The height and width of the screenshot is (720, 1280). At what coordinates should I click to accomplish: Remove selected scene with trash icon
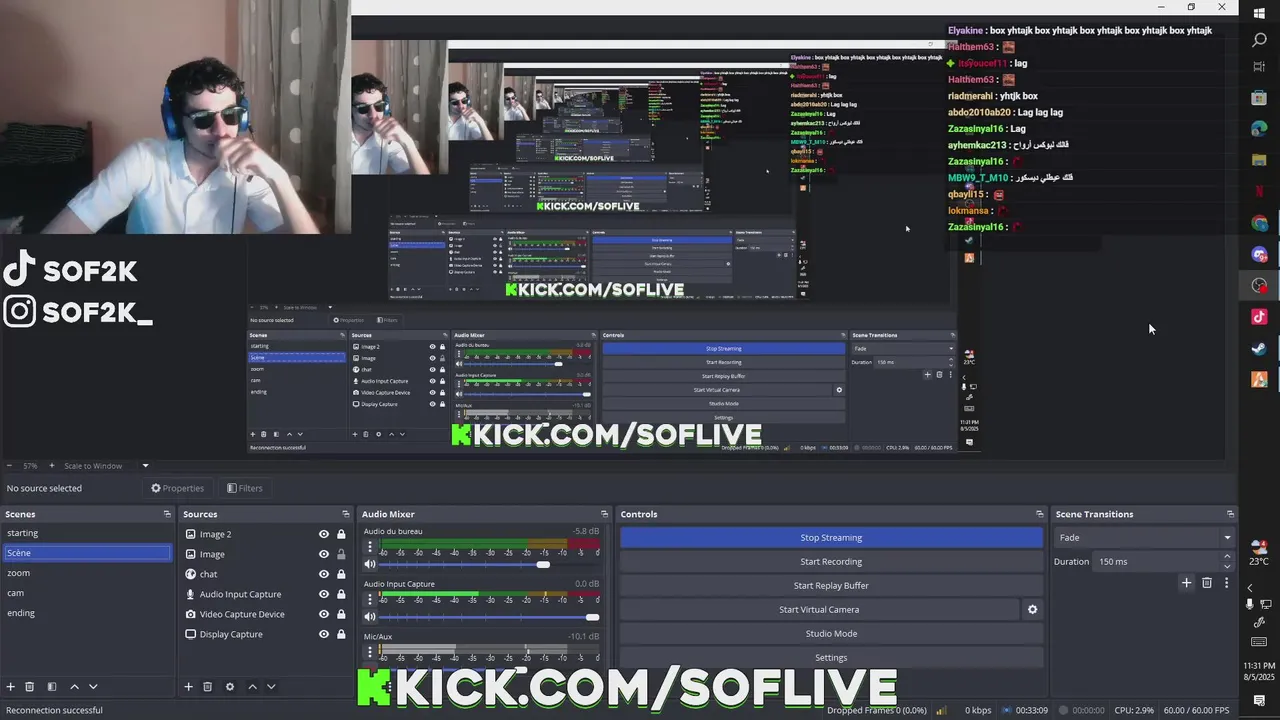click(30, 687)
